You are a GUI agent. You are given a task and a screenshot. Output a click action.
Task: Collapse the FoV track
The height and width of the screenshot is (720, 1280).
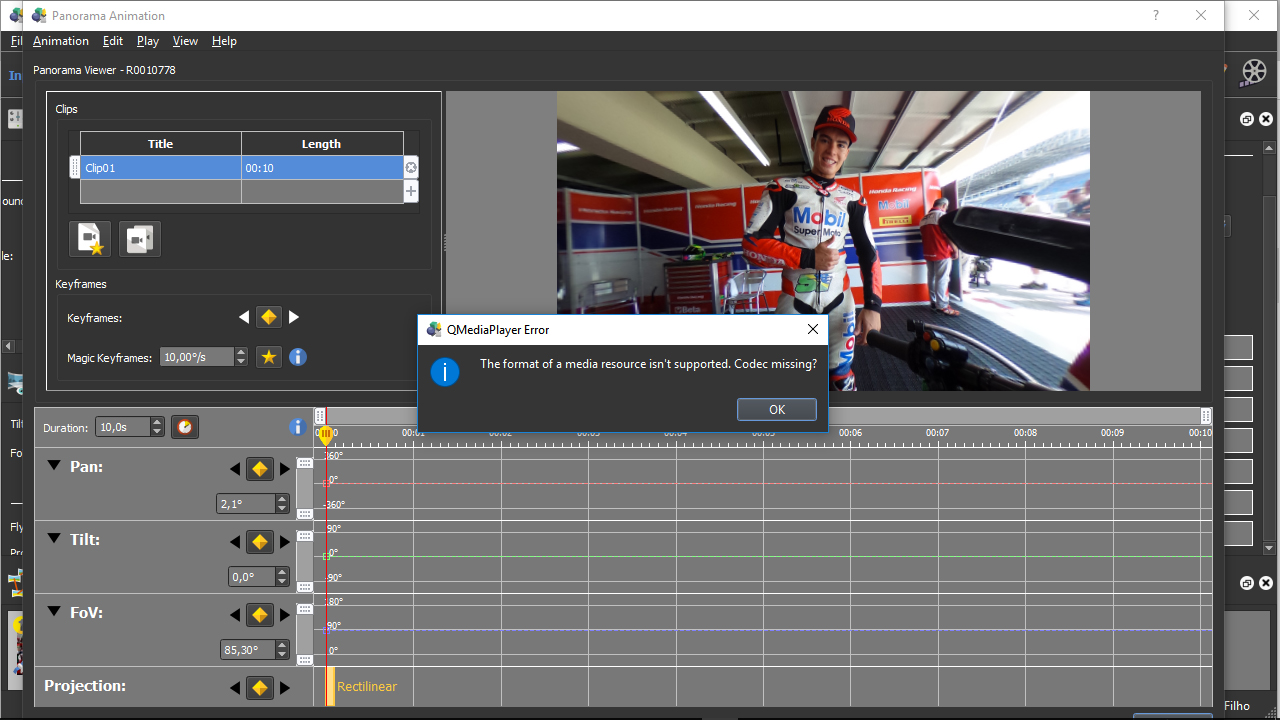[x=54, y=612]
